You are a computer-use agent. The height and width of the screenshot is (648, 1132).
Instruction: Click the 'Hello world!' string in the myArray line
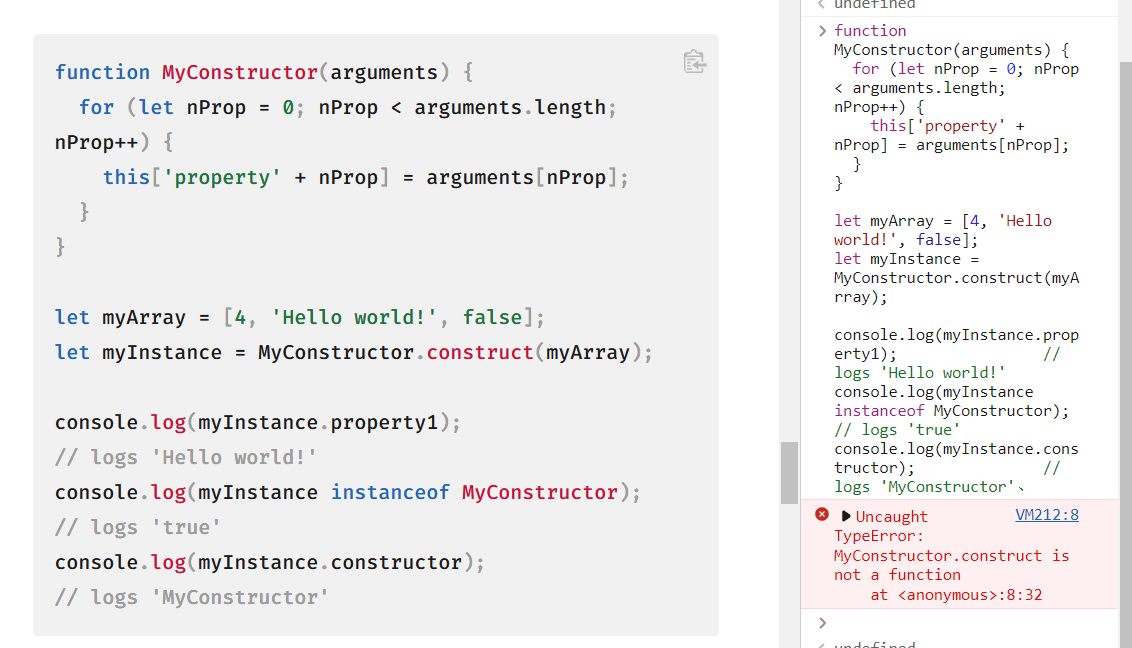tap(354, 318)
